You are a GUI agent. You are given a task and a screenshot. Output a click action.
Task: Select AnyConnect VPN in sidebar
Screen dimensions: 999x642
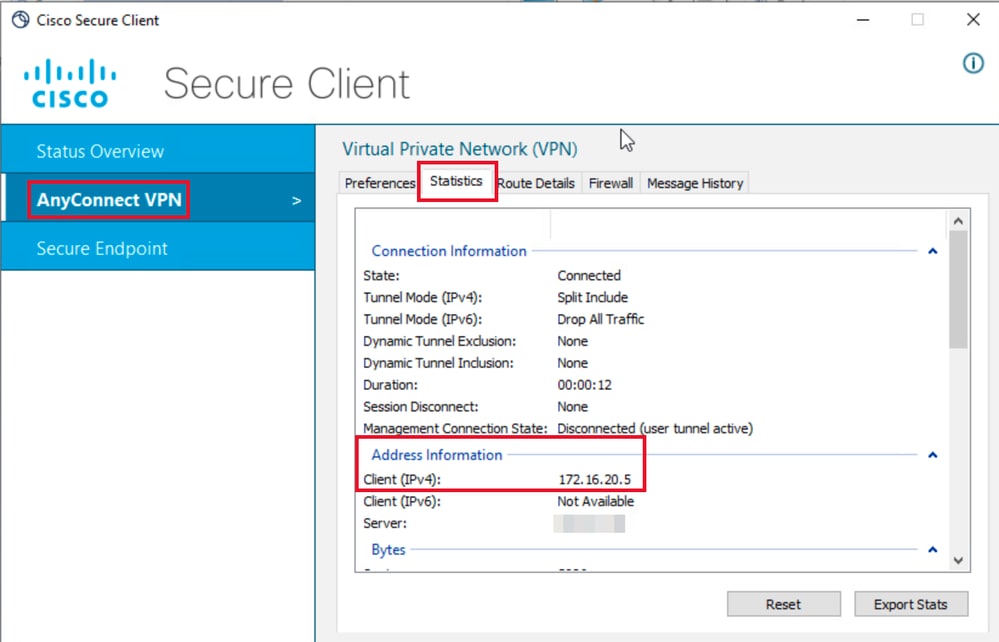tap(158, 200)
